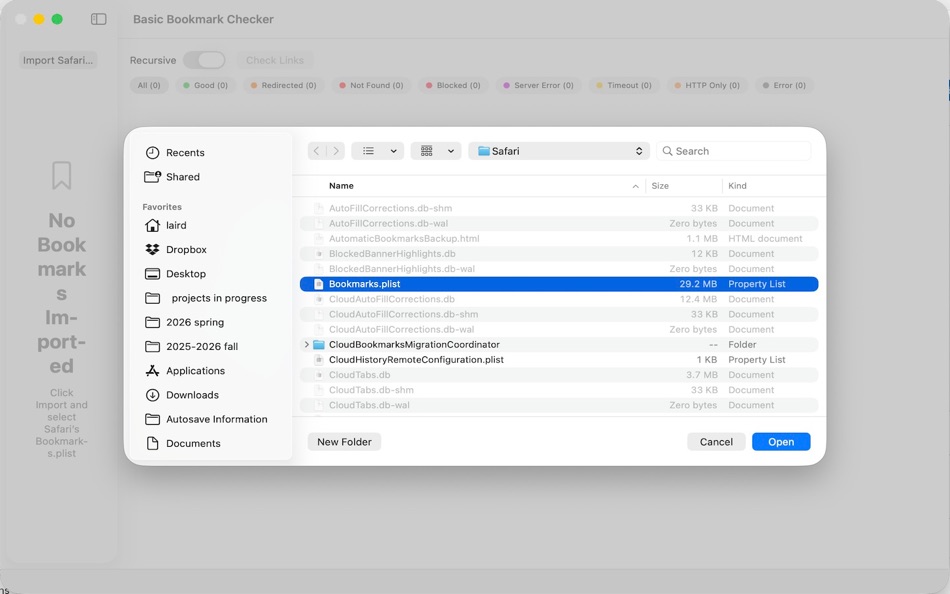This screenshot has height=594, width=950.
Task: Switch to the All results filter
Action: [148, 85]
